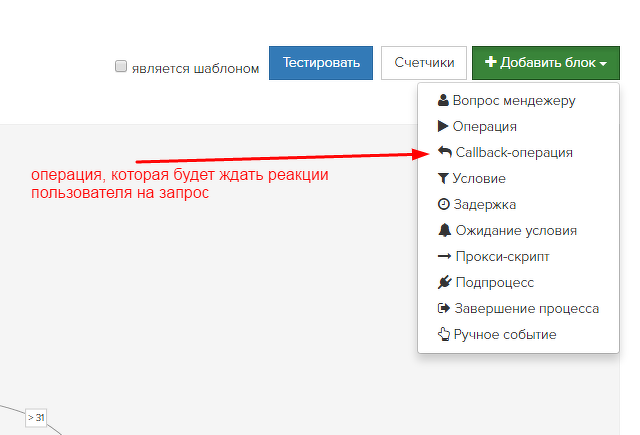
Task: Click the arrow icon next to Прокси-скрипт
Action: [444, 256]
